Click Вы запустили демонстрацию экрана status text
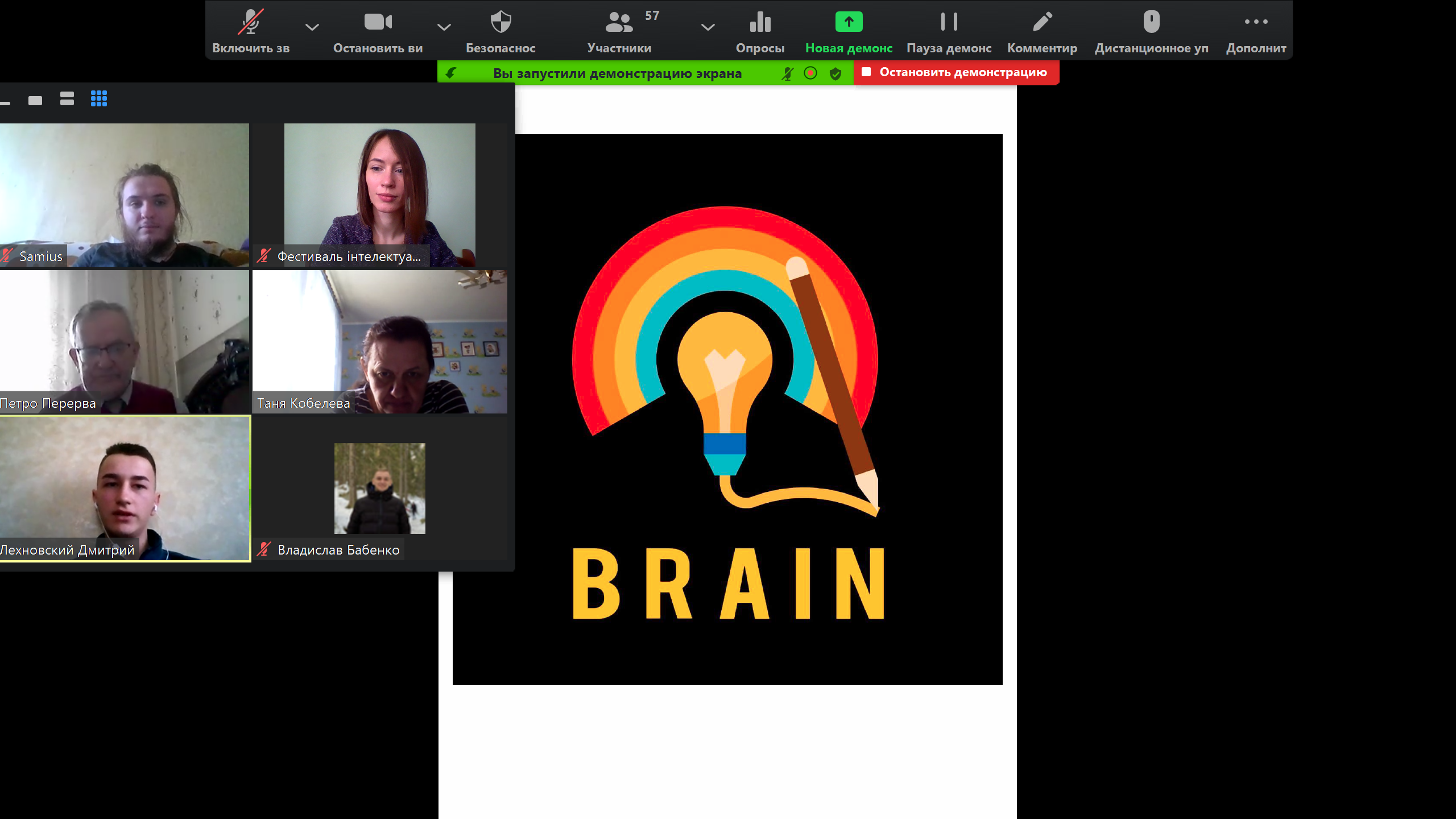 pos(617,73)
